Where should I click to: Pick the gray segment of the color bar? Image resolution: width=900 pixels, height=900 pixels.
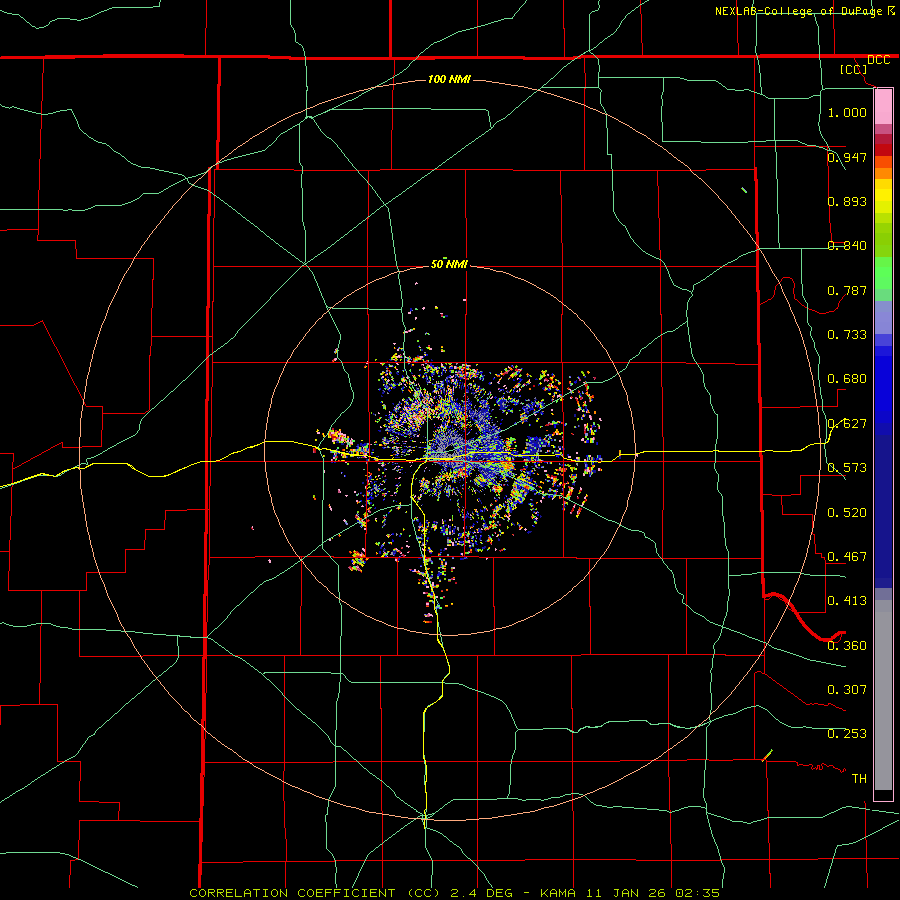click(883, 697)
